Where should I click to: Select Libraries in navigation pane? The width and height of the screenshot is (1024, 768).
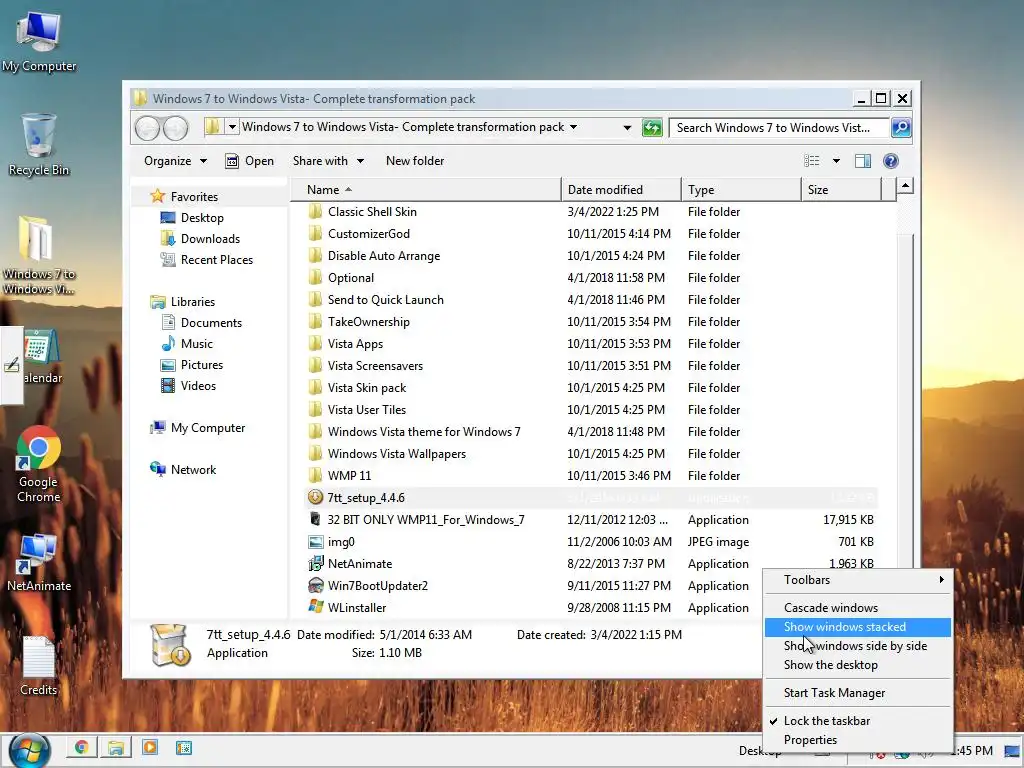(193, 302)
